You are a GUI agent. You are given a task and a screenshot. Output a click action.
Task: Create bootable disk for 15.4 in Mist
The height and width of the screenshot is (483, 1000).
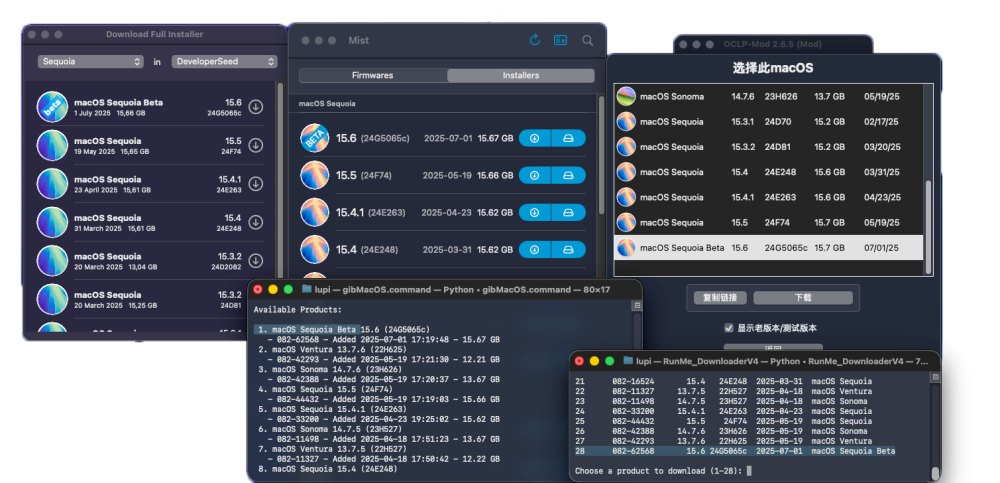(x=568, y=249)
